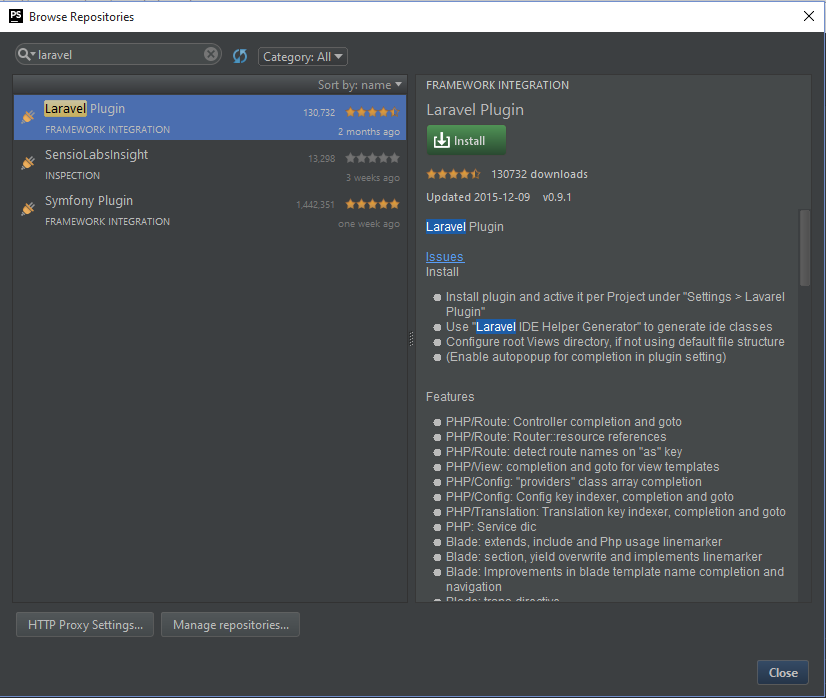Select the Symfony Plugin row
The height and width of the screenshot is (698, 826).
point(210,210)
